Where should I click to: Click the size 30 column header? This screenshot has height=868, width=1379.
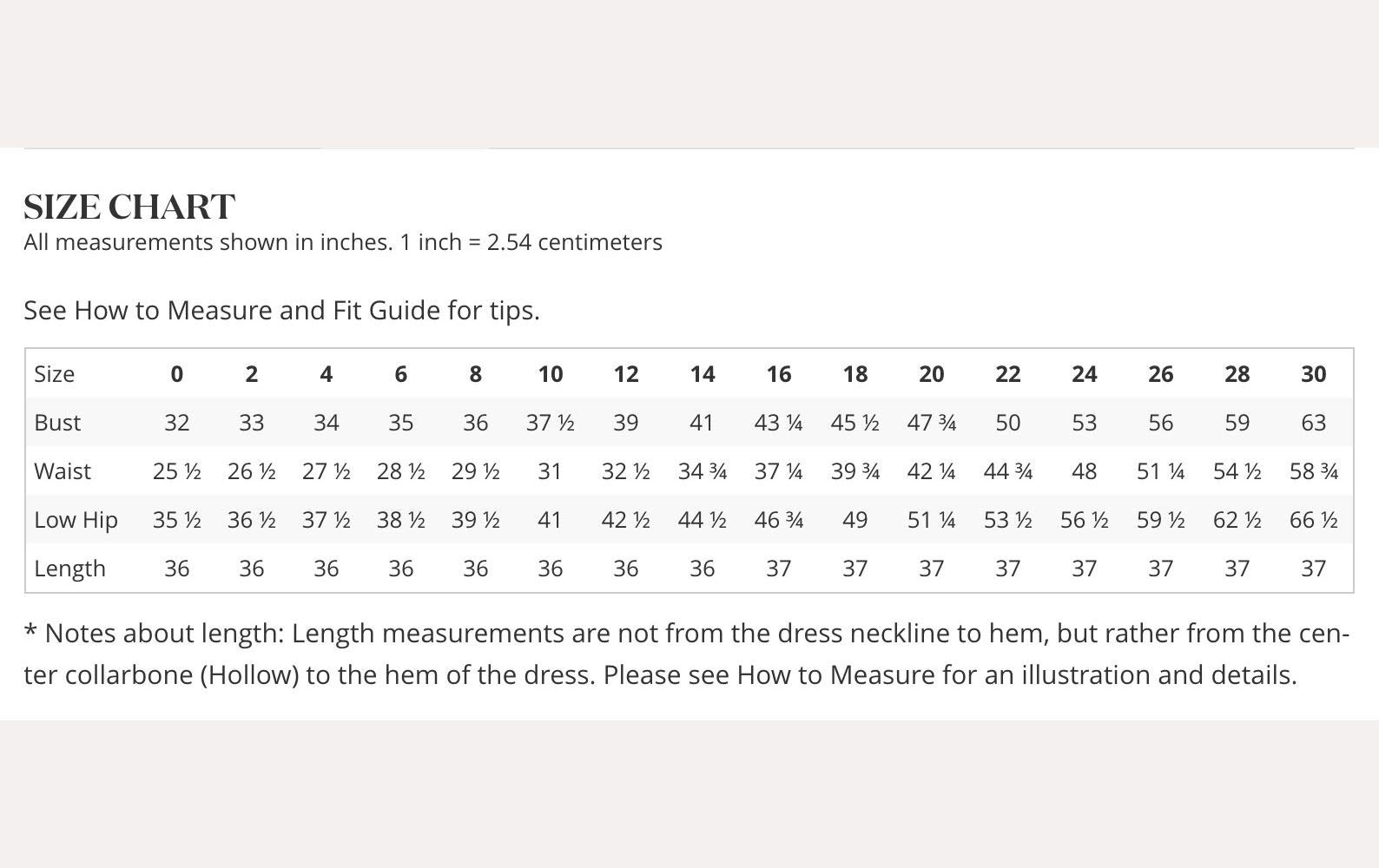tap(1313, 374)
